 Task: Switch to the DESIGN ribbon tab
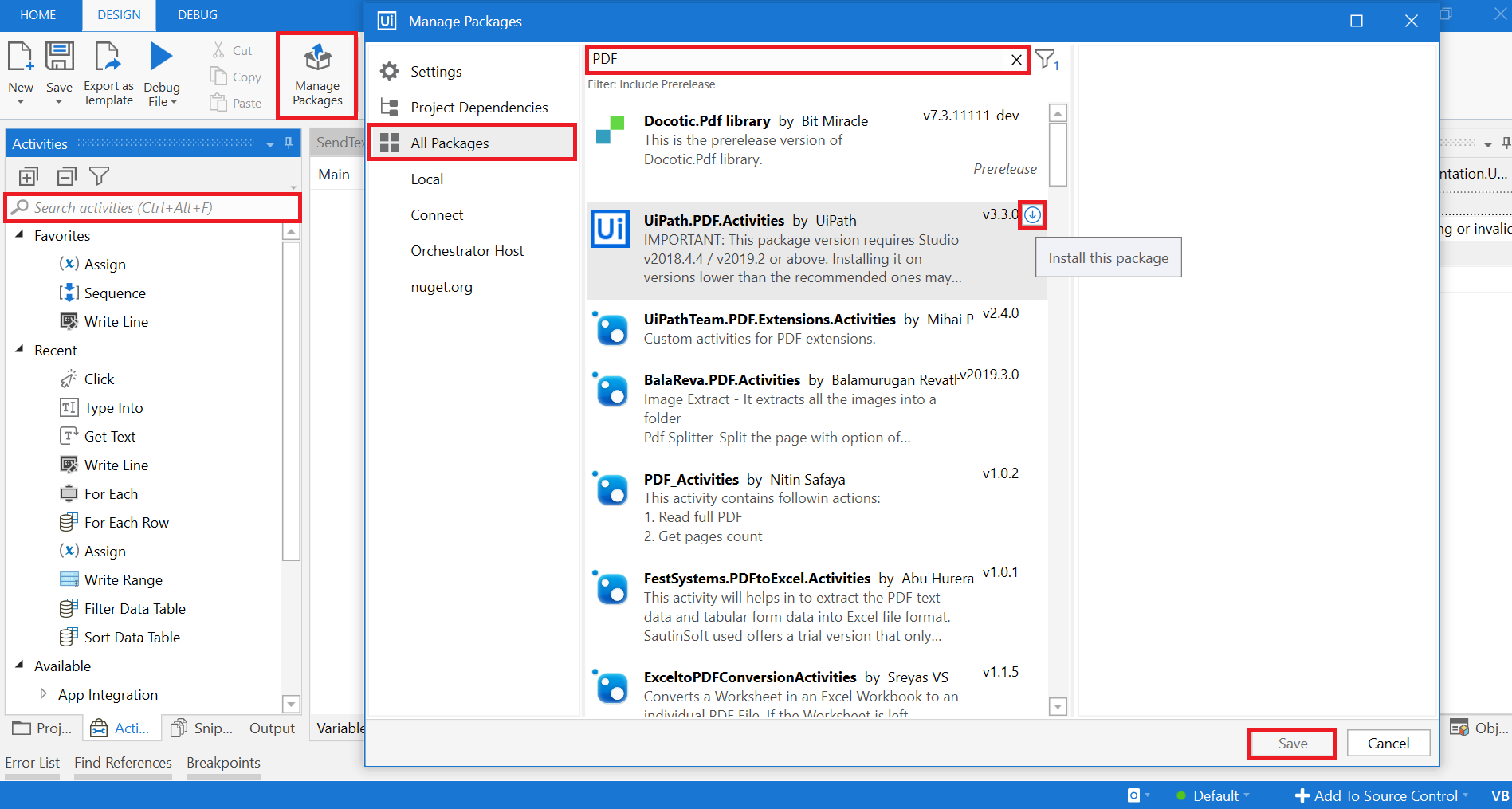pyautogui.click(x=119, y=15)
